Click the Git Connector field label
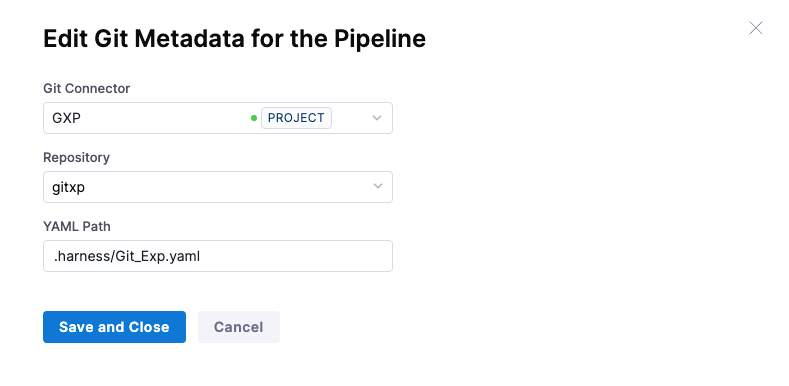 pyautogui.click(x=87, y=89)
